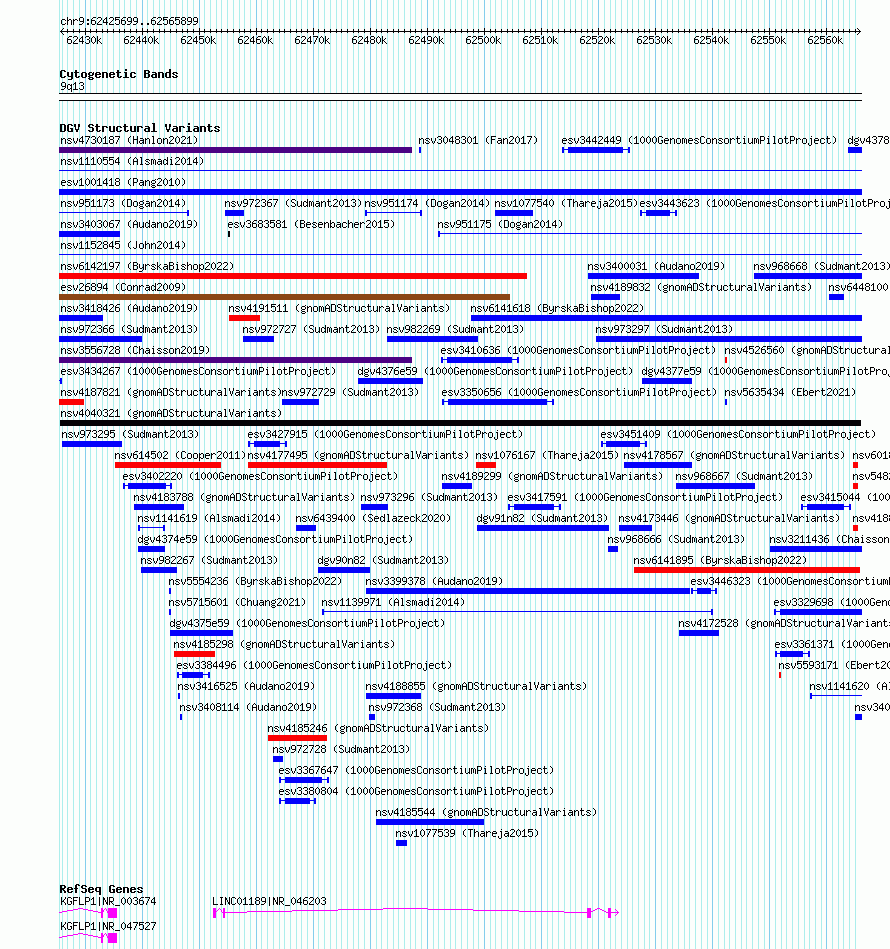The image size is (890, 949).
Task: Click dgv91n82 (Sudmant2013) label
Action: (542, 519)
